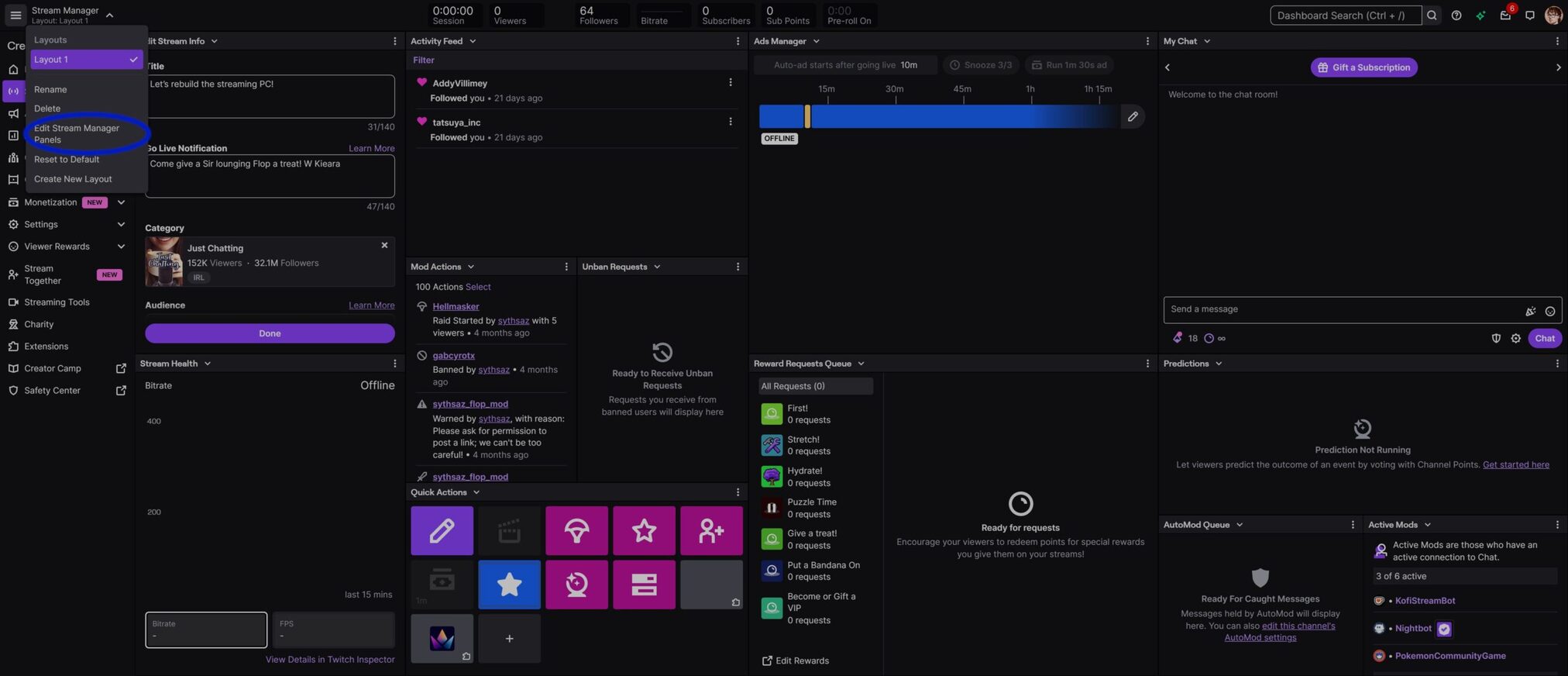Select Create New Layout menu item
The height and width of the screenshot is (676, 1568).
(73, 179)
